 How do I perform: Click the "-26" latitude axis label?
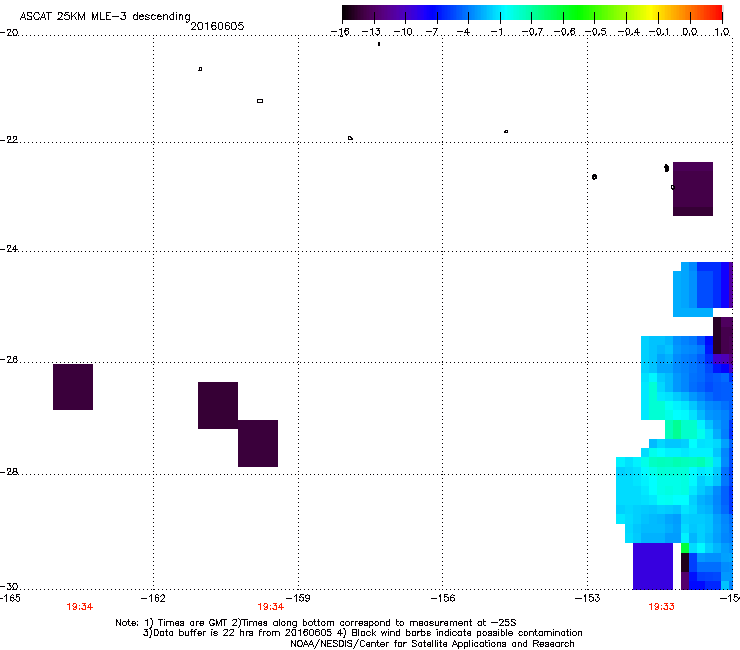[9, 360]
